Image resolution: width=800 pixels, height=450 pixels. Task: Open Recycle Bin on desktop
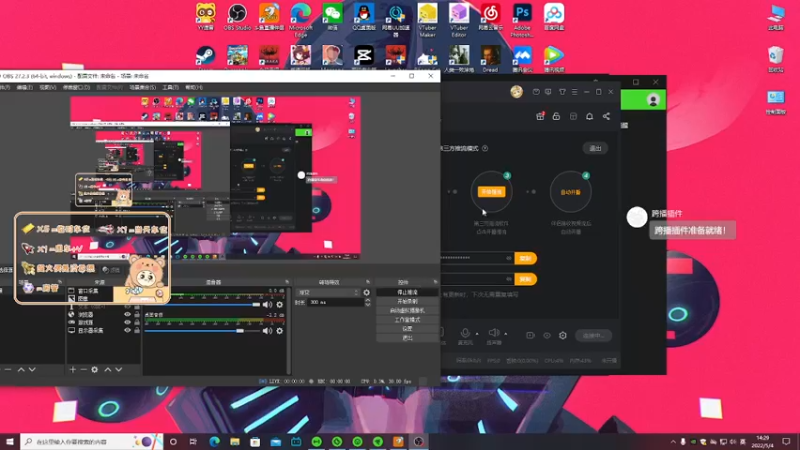[x=776, y=59]
